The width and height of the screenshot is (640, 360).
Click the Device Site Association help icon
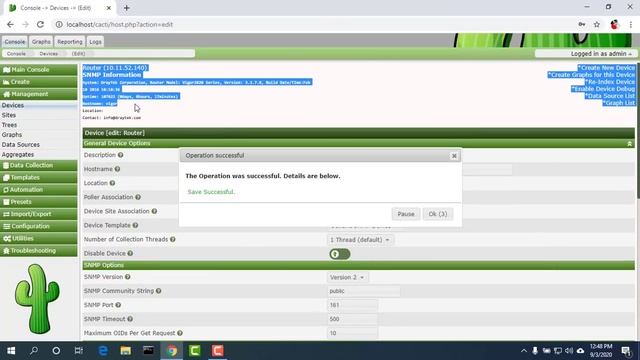point(154,211)
